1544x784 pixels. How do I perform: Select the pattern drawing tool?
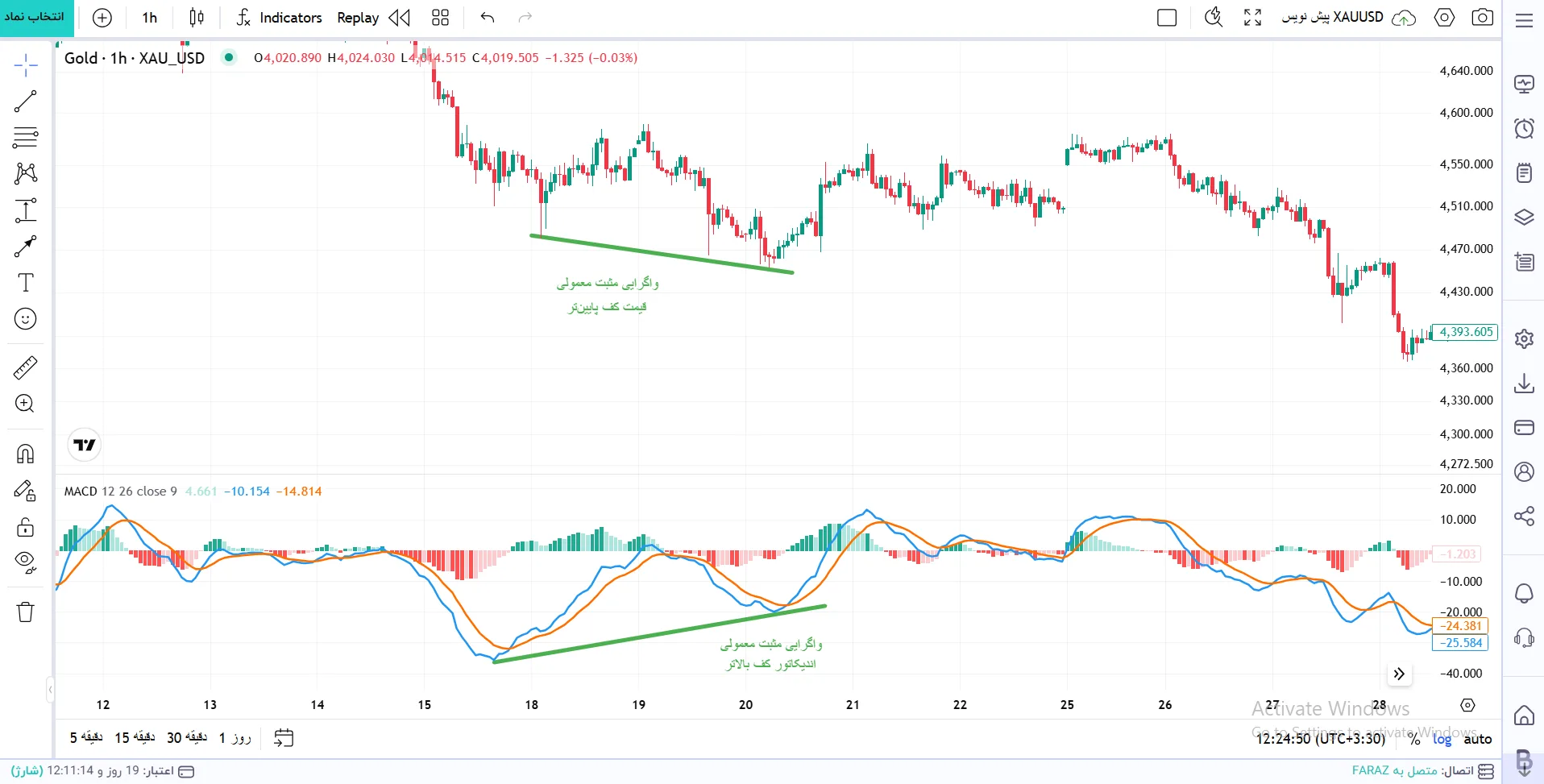(26, 173)
